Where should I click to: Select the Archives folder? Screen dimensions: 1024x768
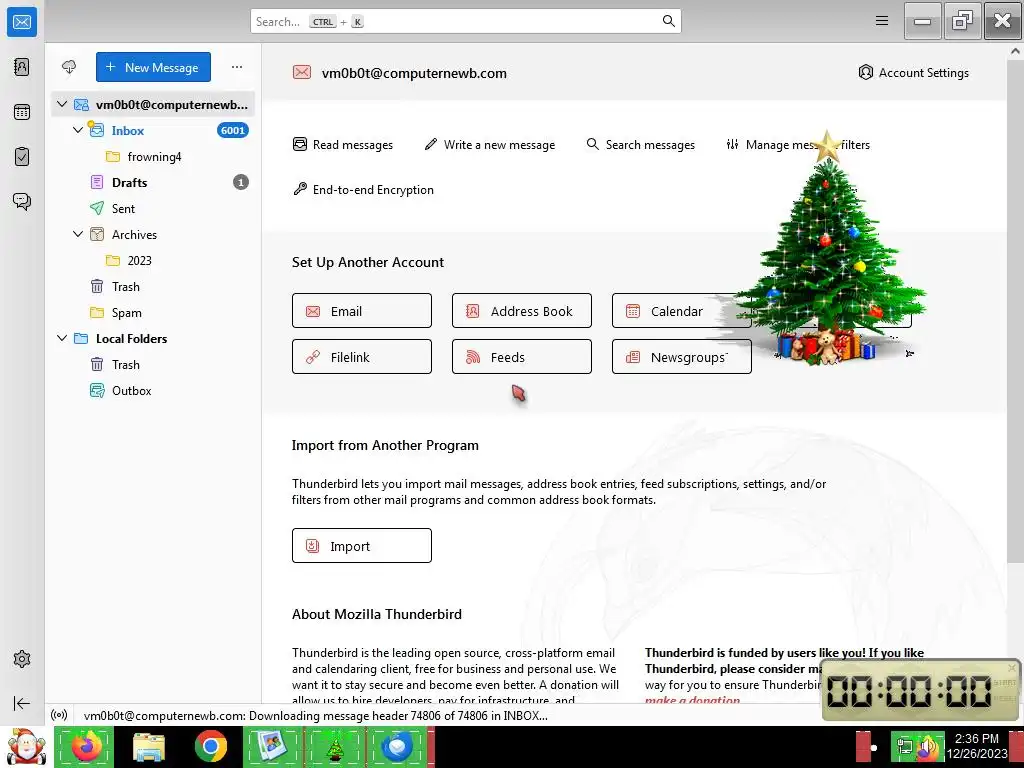click(x=153, y=234)
